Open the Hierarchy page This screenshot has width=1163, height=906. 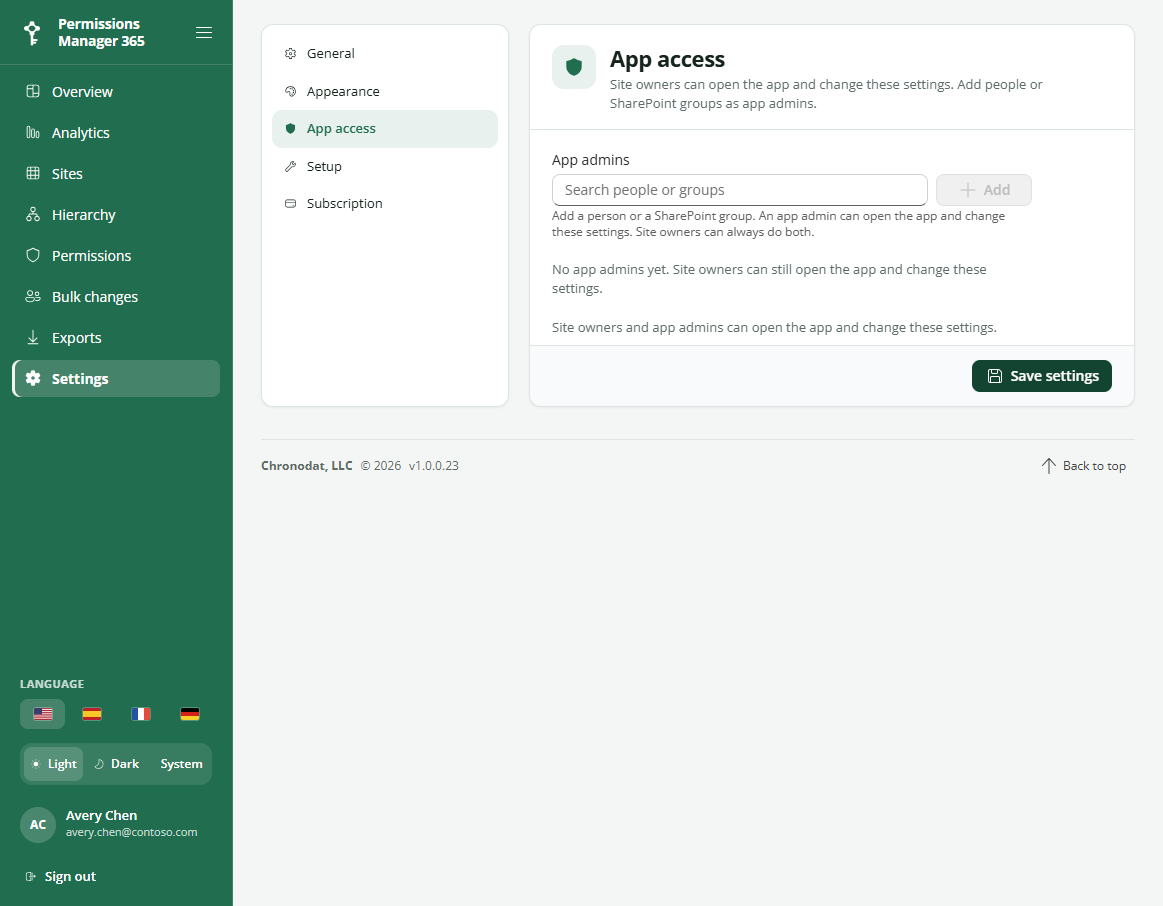(116, 214)
